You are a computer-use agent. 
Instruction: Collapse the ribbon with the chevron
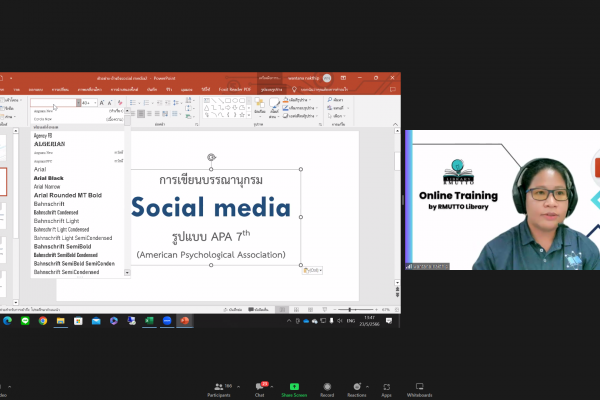(395, 124)
